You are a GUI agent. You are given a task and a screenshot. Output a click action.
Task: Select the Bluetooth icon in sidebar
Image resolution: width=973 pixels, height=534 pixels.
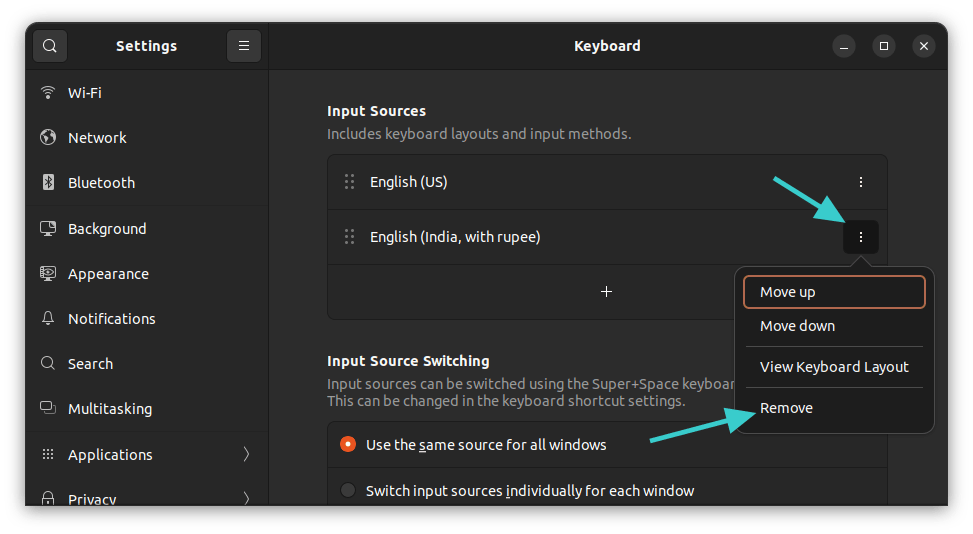tap(47, 183)
